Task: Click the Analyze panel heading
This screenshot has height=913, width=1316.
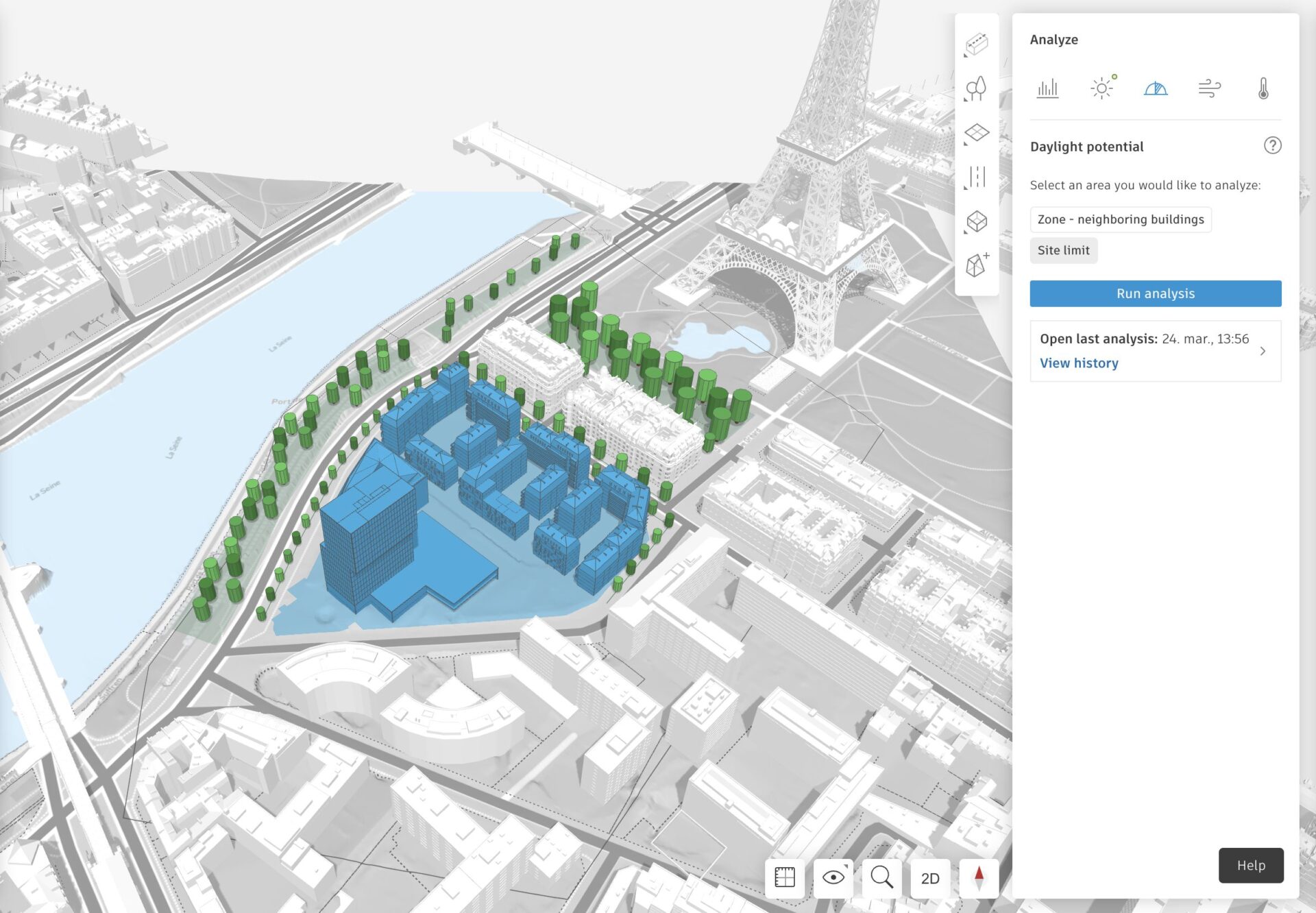Action: coord(1053,40)
